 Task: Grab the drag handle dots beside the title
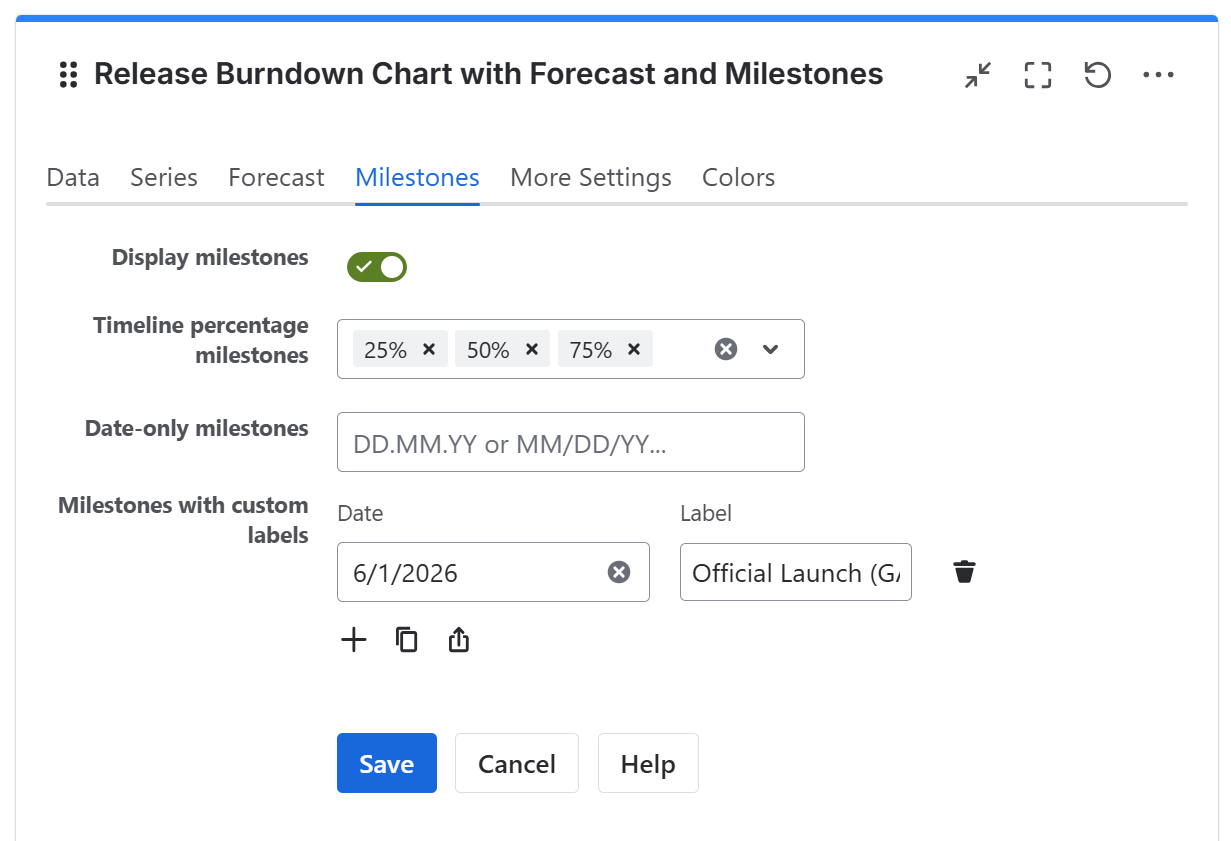pyautogui.click(x=67, y=74)
